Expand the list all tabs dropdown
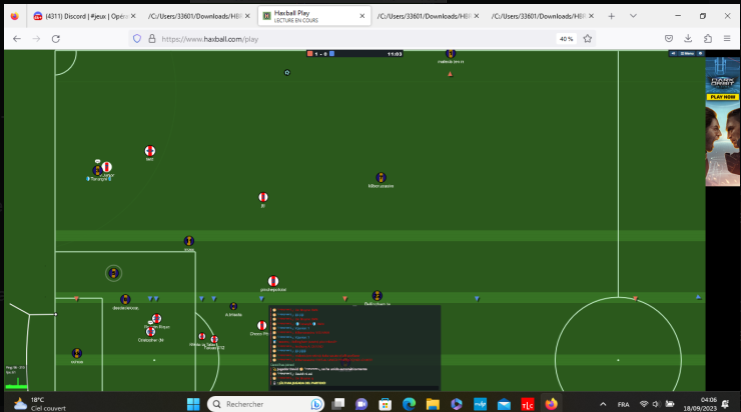Viewport: 741px width, 412px height. pyautogui.click(x=630, y=16)
